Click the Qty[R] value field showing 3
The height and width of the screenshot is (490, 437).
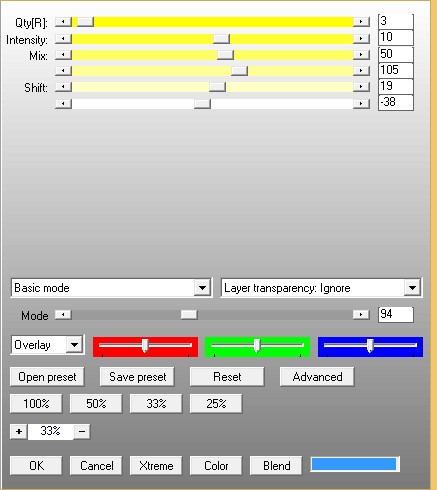(x=396, y=21)
